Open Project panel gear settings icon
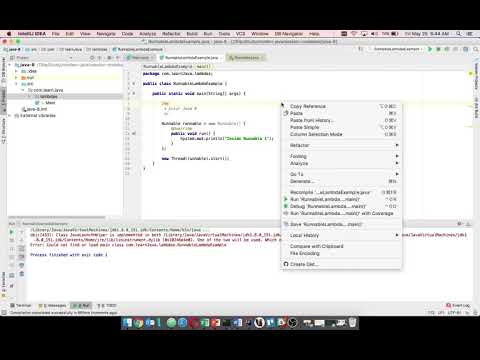 tap(109, 58)
